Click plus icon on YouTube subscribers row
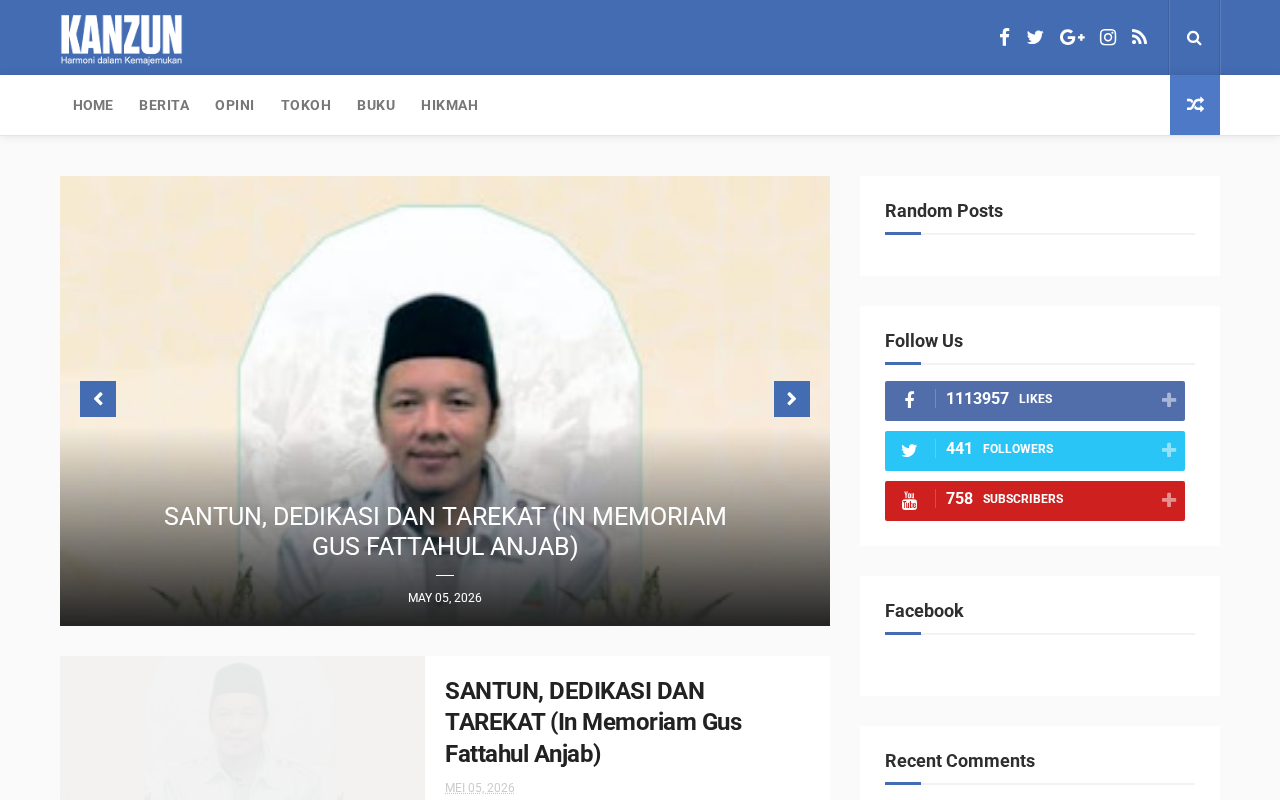1280x800 pixels. (1169, 500)
